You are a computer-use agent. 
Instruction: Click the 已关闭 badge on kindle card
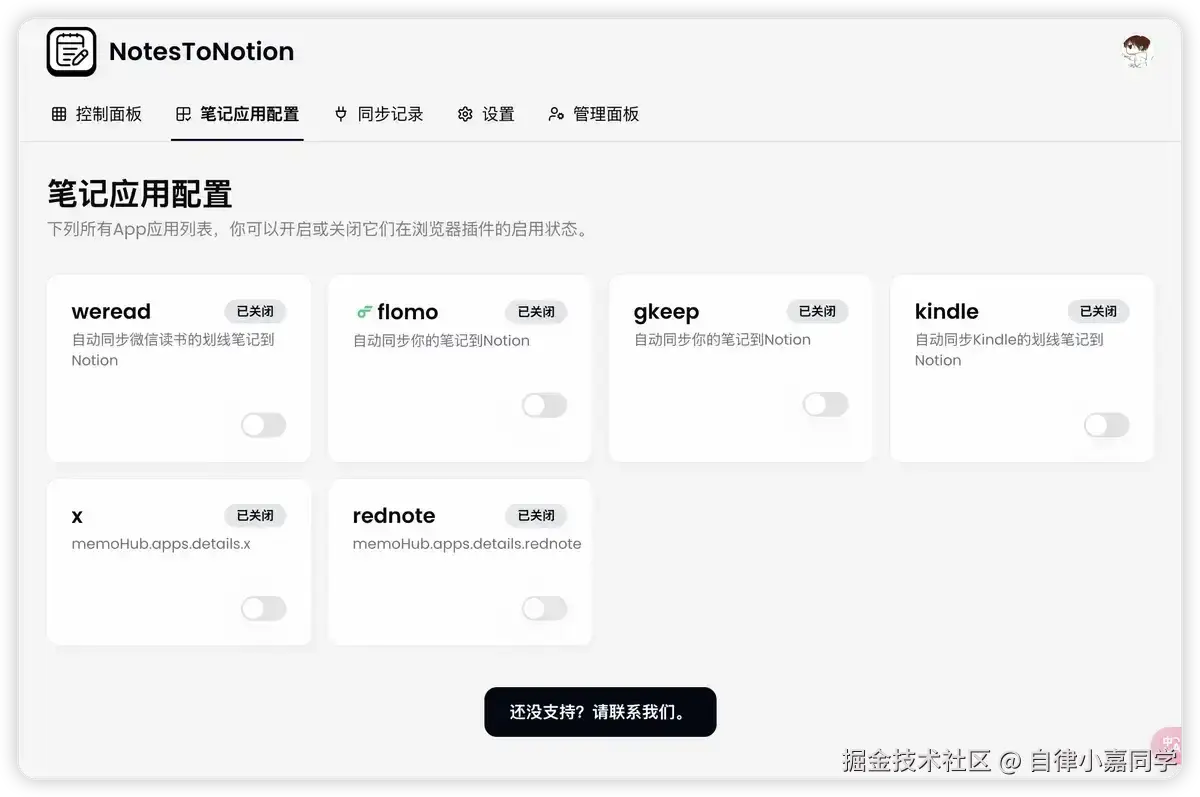[1098, 312]
